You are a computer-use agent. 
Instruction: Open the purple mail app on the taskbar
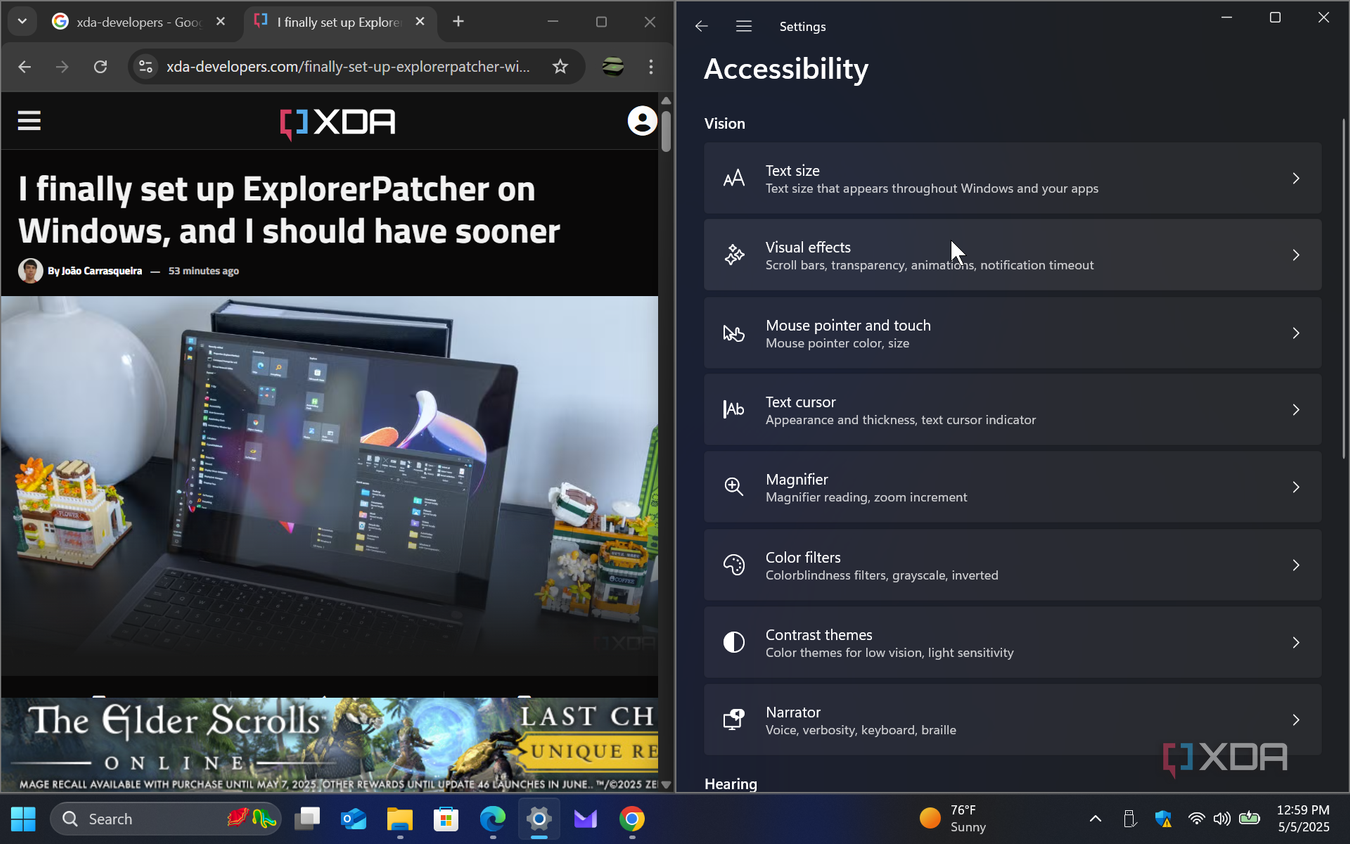point(585,819)
